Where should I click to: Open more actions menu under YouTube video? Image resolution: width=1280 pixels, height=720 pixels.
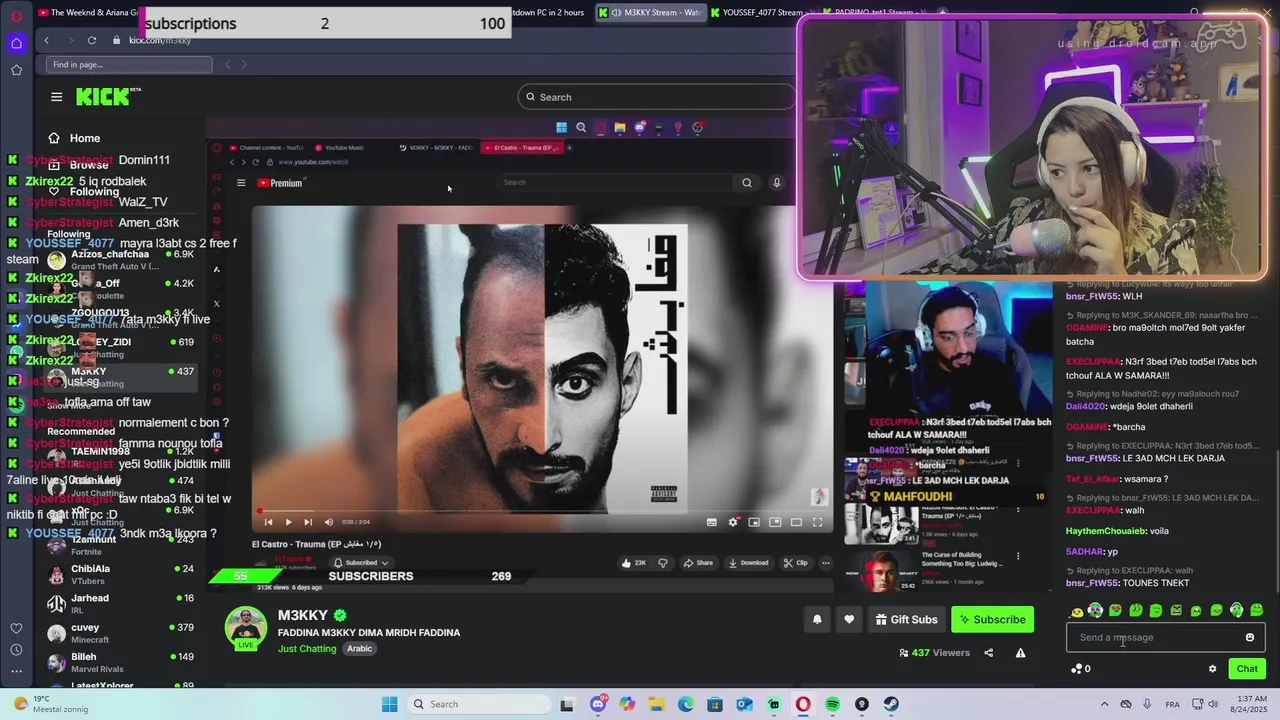(x=825, y=563)
